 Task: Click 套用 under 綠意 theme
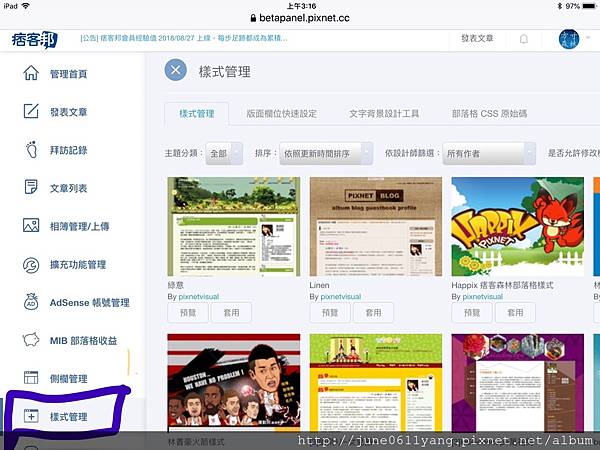pyautogui.click(x=232, y=313)
